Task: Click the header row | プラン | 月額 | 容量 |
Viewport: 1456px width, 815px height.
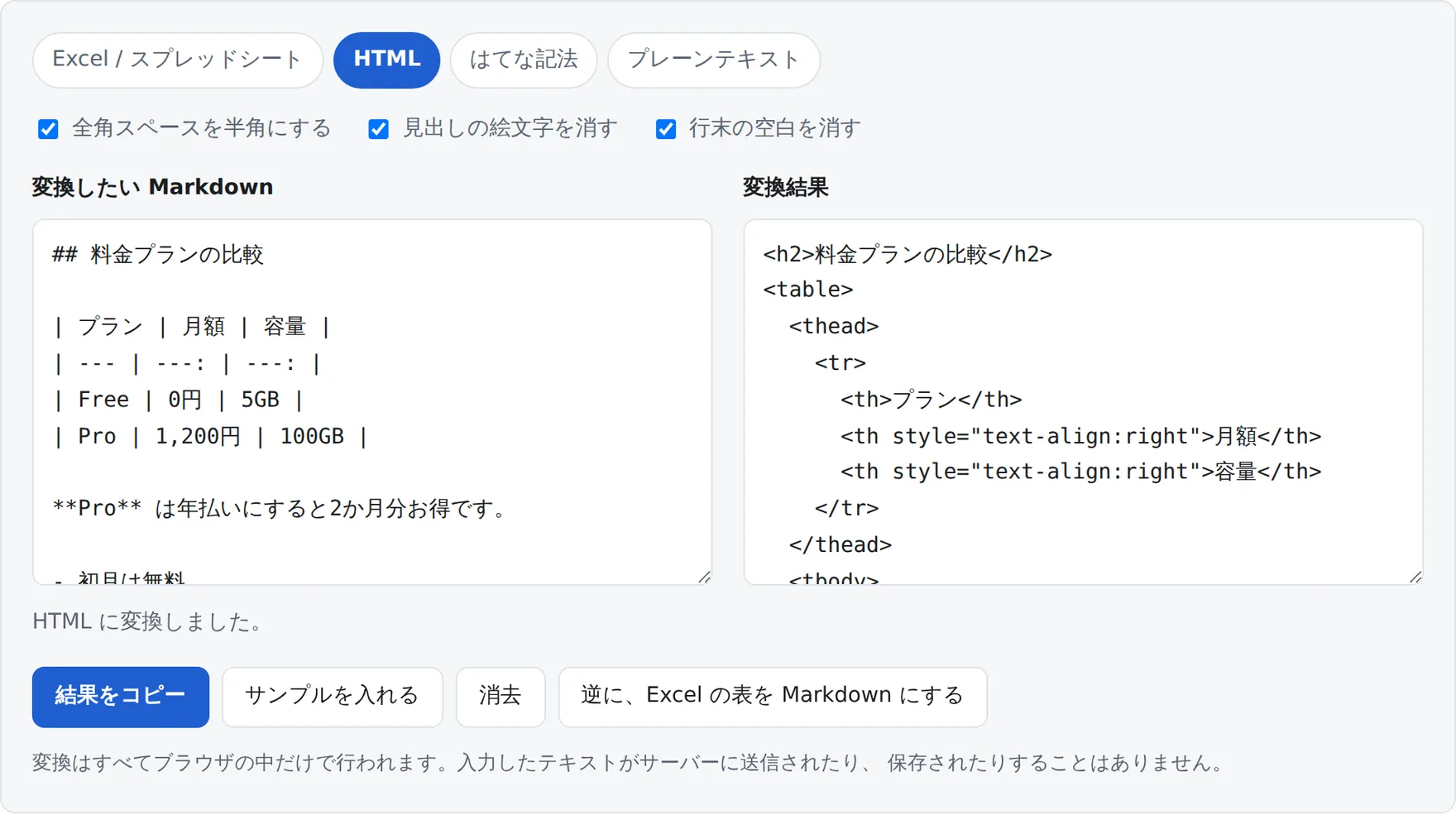Action: [x=192, y=327]
